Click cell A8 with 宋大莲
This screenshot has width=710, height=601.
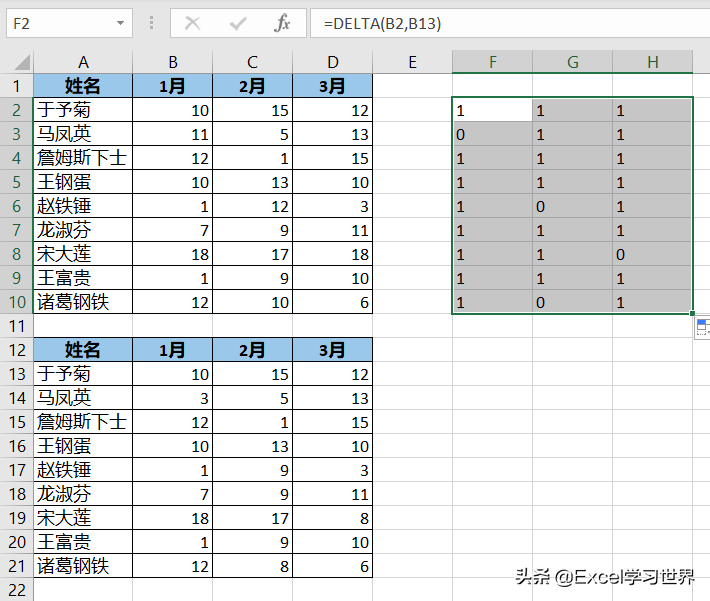coord(83,254)
